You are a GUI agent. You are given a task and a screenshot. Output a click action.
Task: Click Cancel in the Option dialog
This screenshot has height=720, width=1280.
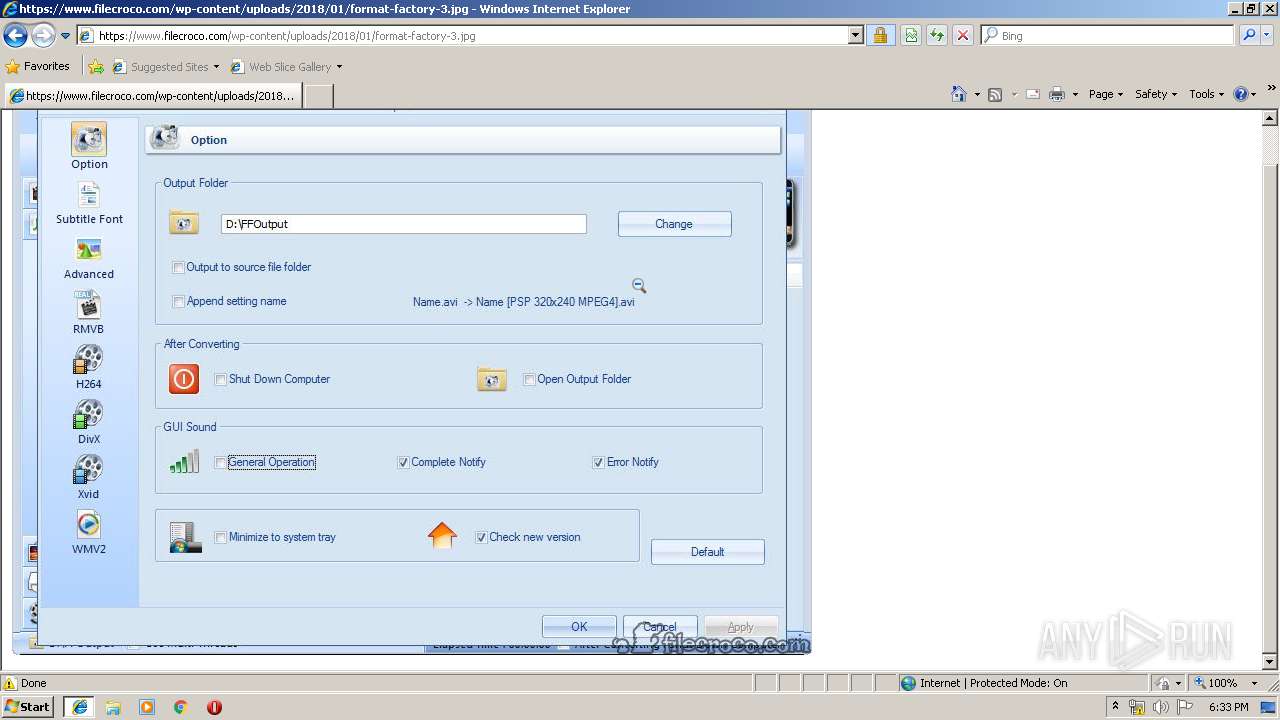(660, 627)
